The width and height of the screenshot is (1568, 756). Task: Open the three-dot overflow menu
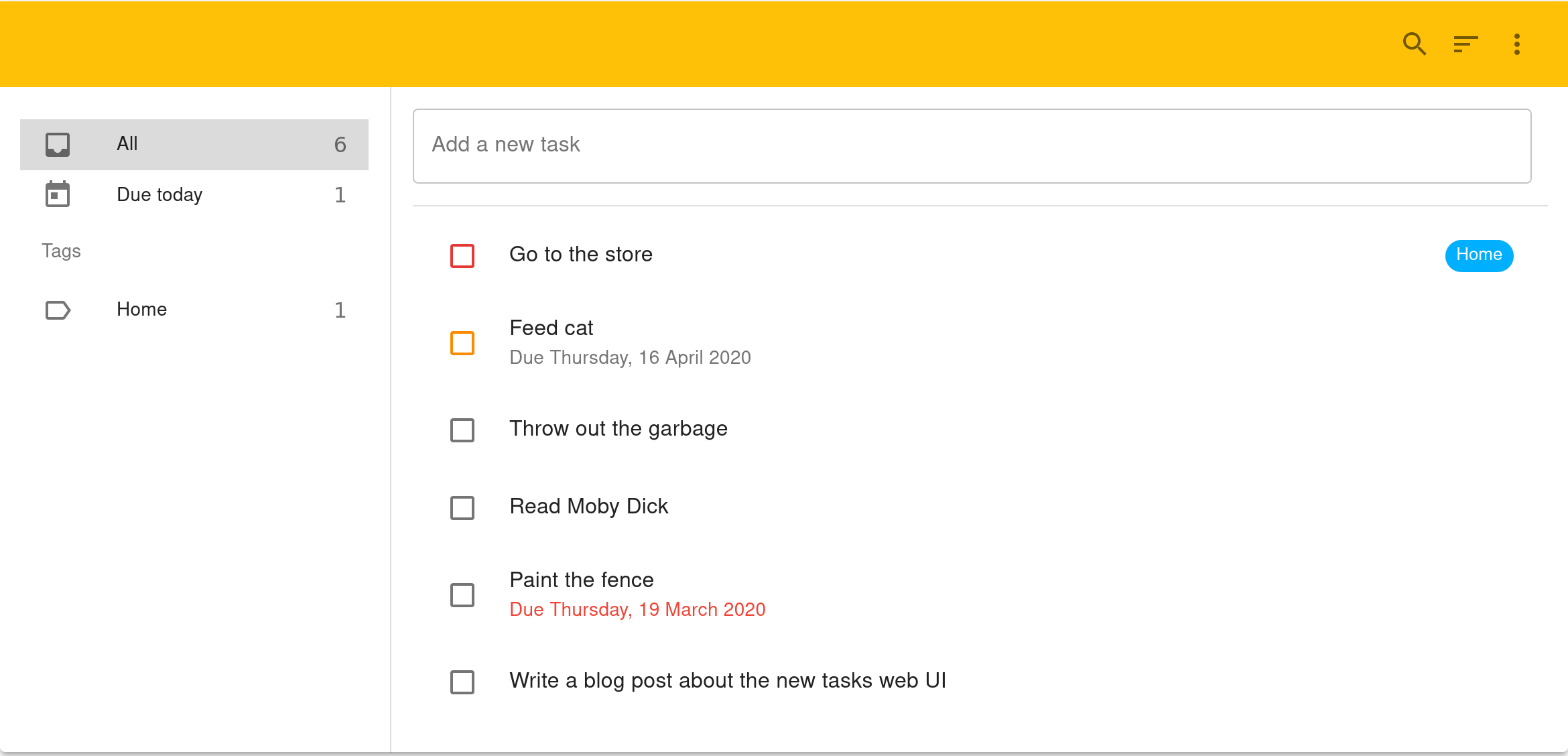[x=1516, y=44]
